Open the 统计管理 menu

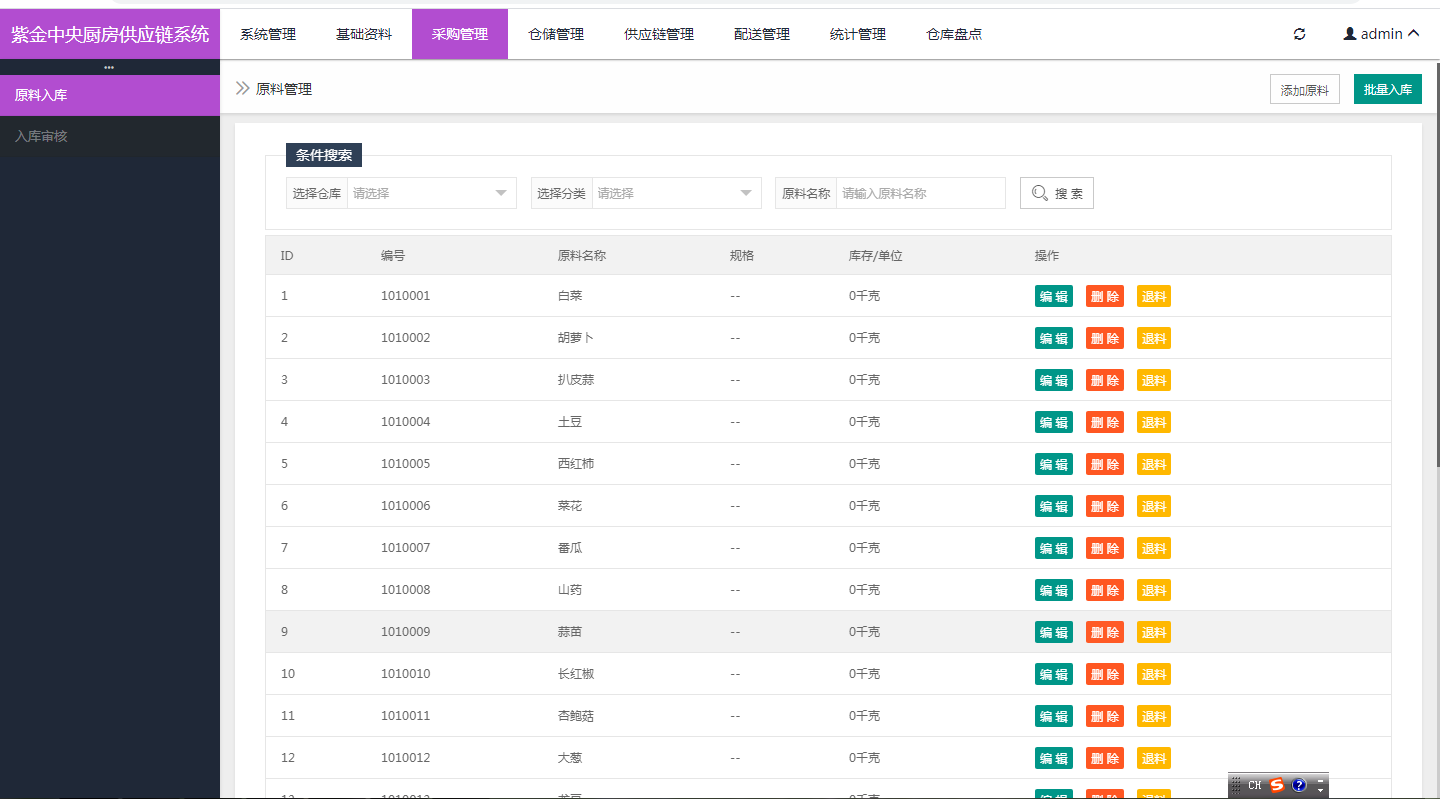858,34
